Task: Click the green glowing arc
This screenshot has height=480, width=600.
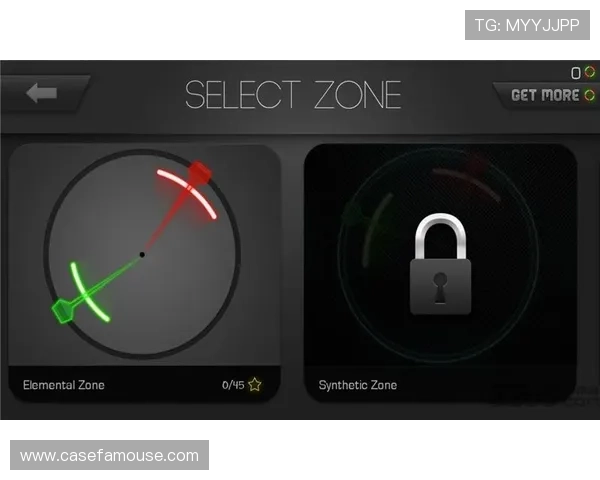Action: click(x=89, y=292)
